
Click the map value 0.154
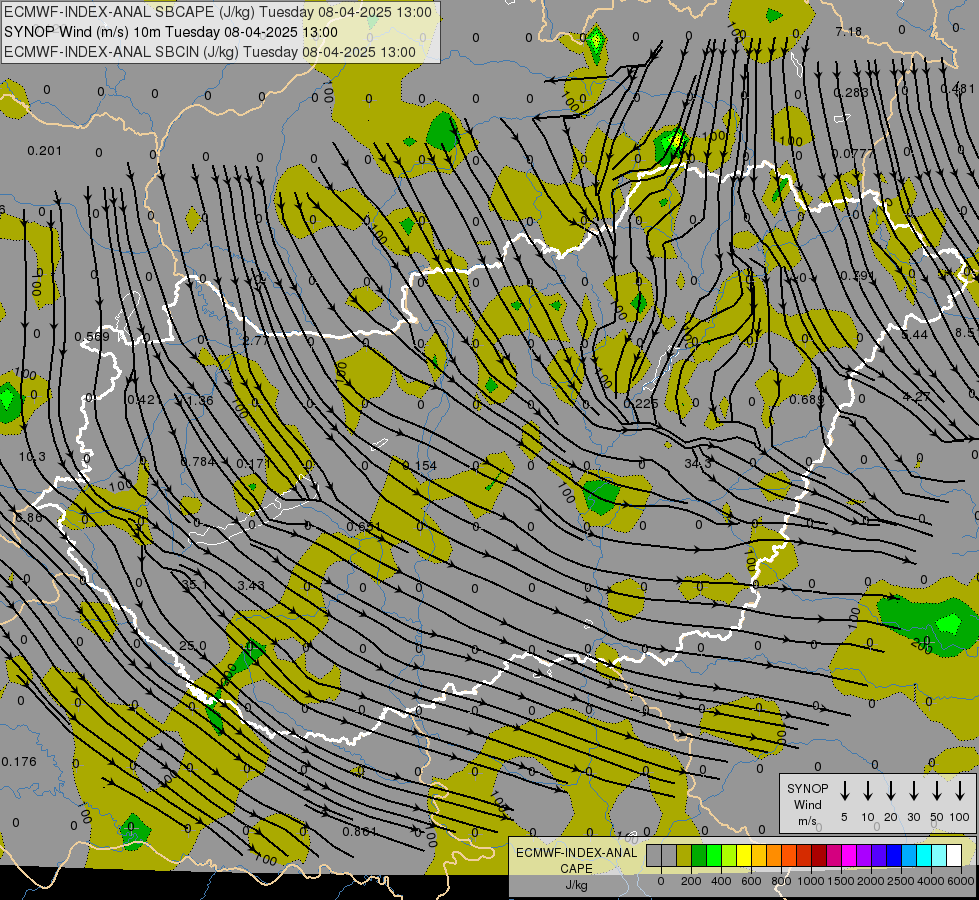coord(420,465)
